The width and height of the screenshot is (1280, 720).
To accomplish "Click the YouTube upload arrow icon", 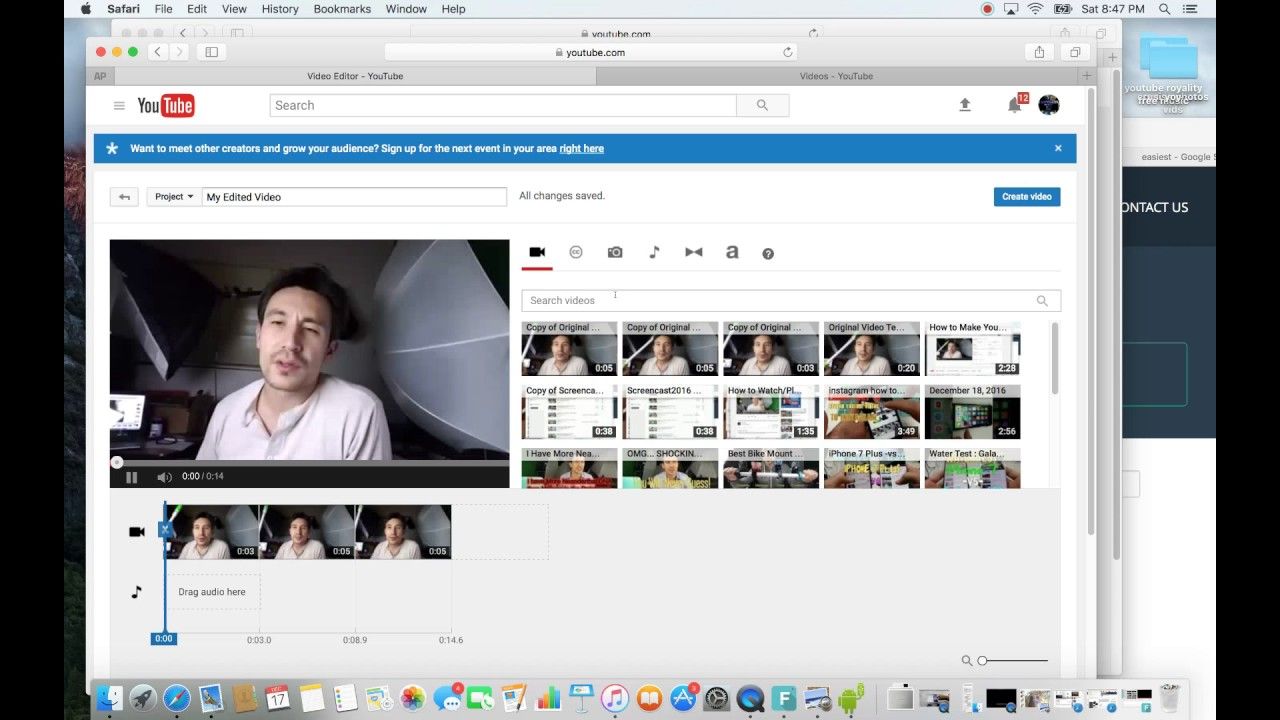I will [x=965, y=105].
